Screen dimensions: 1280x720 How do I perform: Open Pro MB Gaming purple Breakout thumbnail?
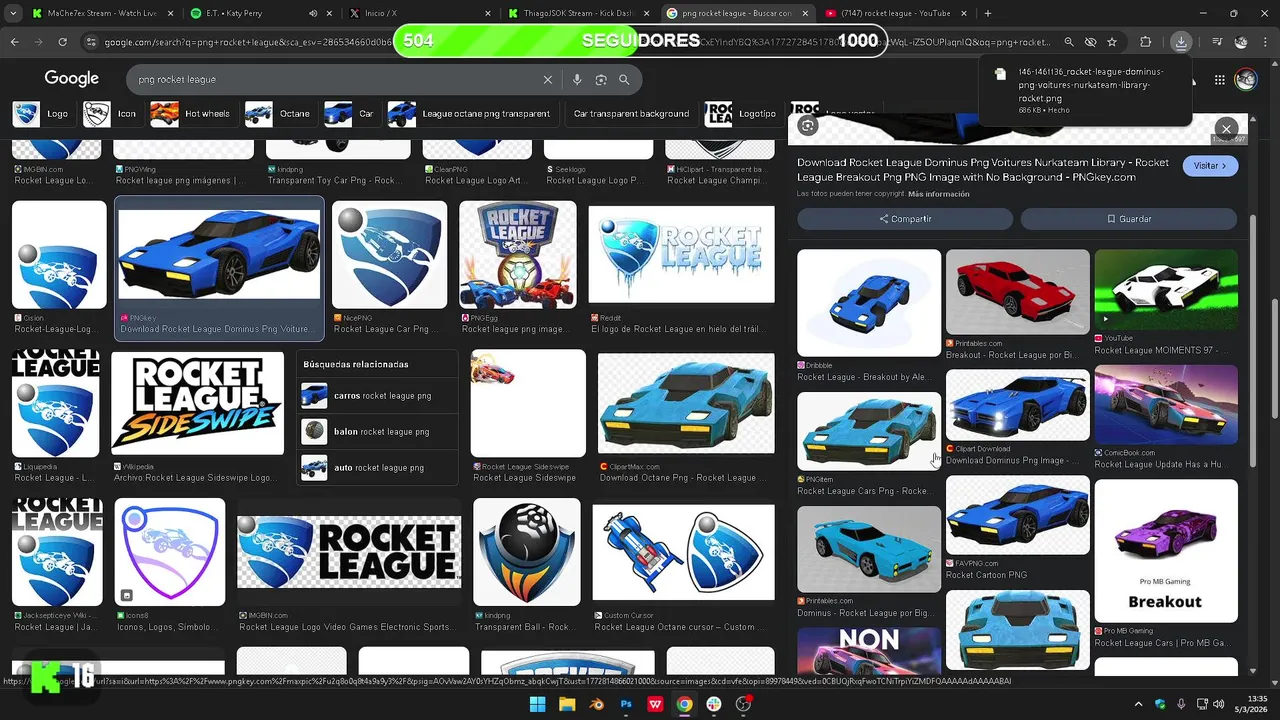[x=1166, y=550]
